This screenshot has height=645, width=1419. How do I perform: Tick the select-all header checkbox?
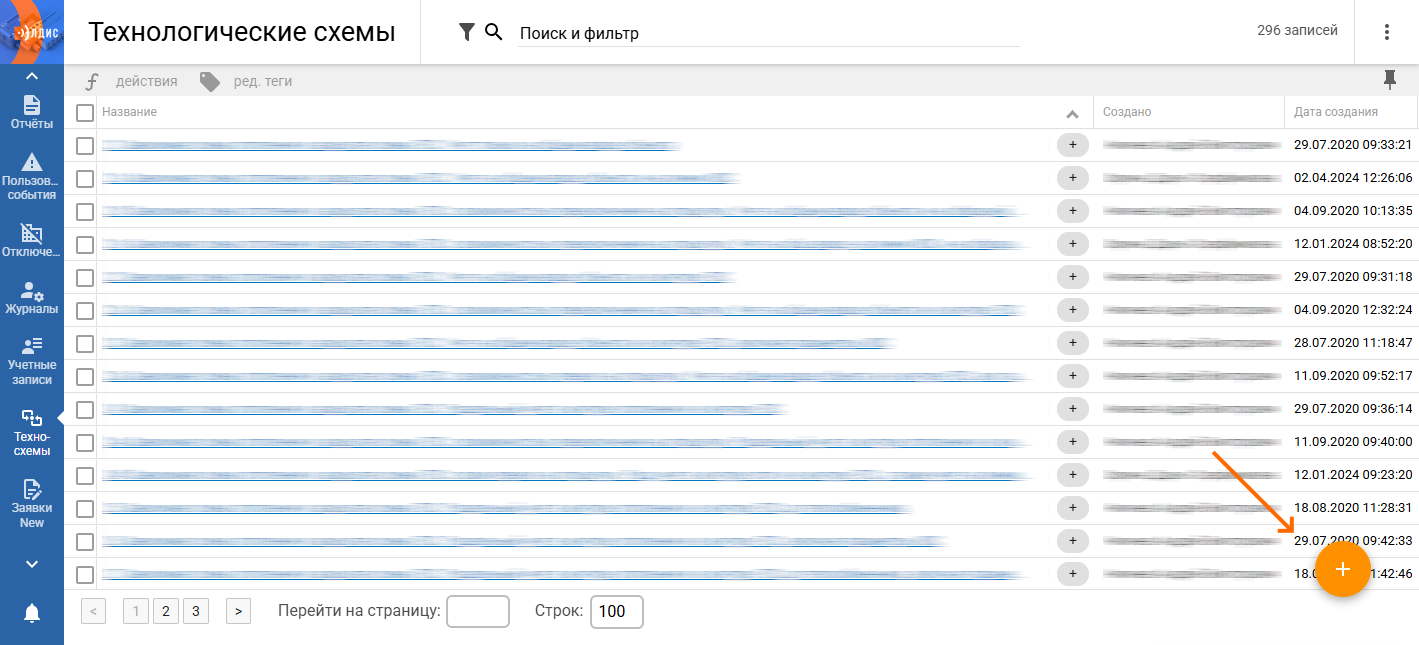point(85,113)
